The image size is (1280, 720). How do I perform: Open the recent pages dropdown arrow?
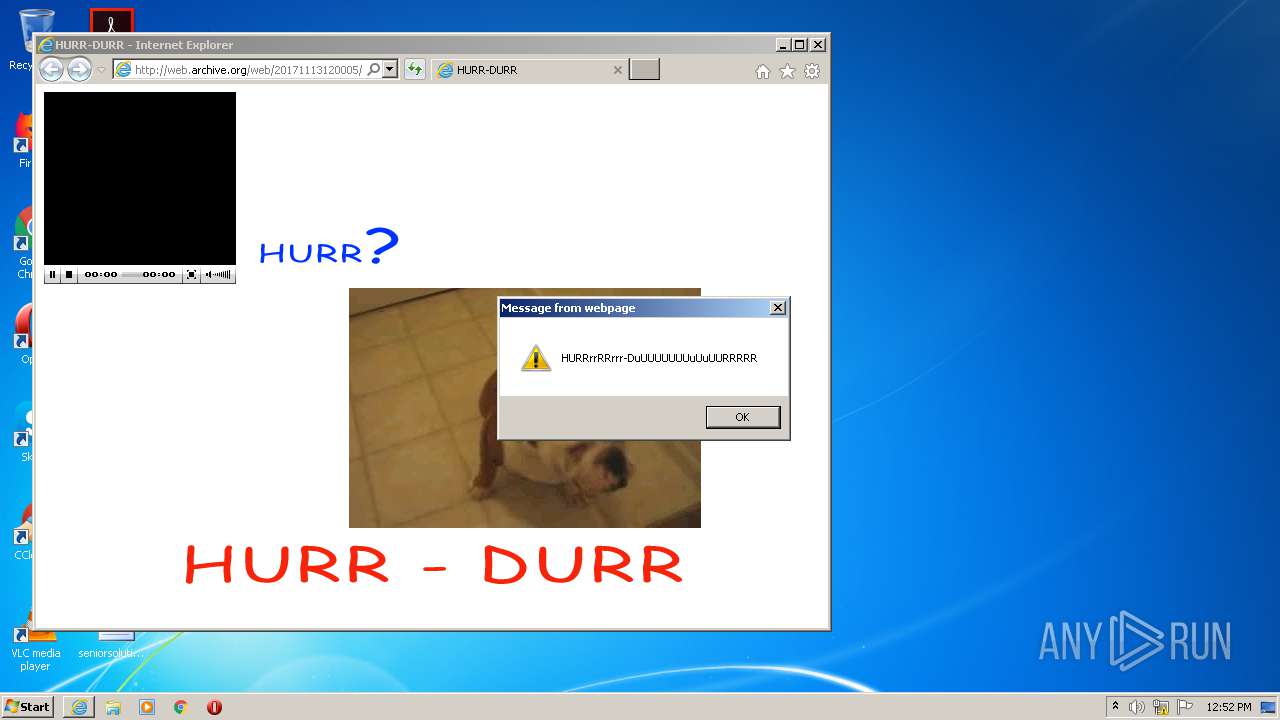tap(101, 70)
